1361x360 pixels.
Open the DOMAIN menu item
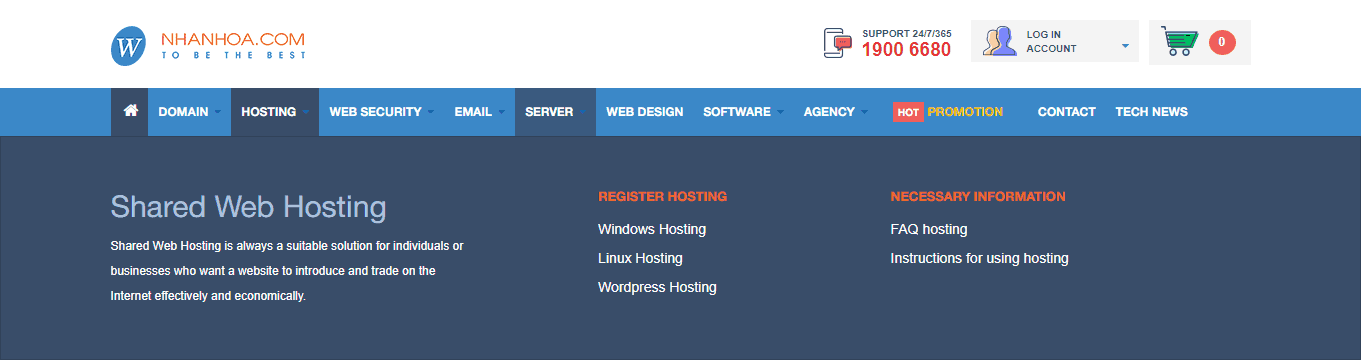click(183, 112)
